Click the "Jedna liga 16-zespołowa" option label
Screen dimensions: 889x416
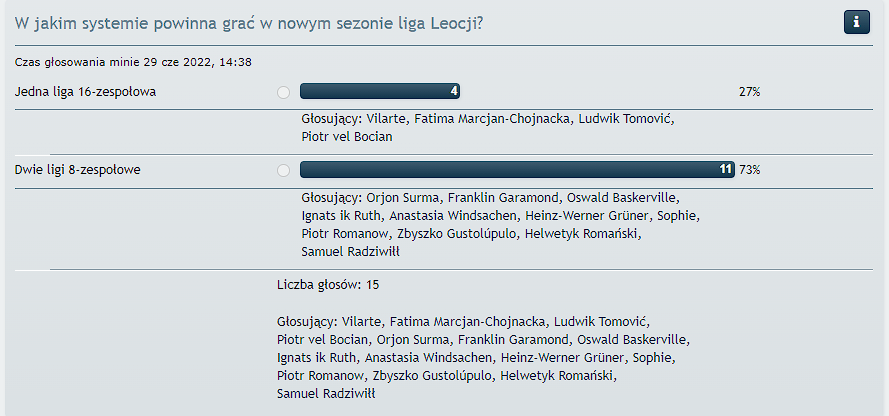pyautogui.click(x=85, y=92)
